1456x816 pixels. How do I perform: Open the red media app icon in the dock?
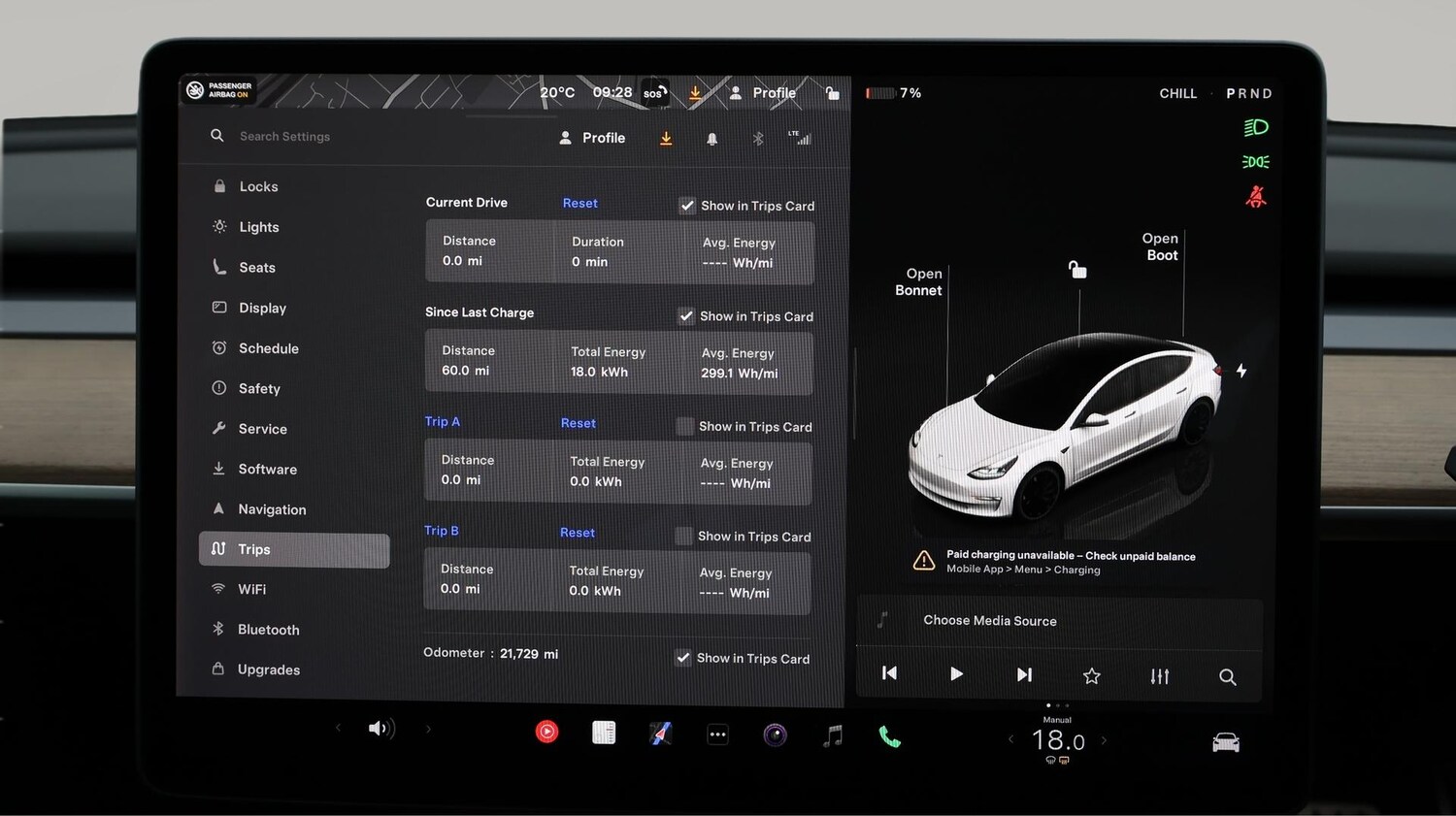click(x=547, y=732)
